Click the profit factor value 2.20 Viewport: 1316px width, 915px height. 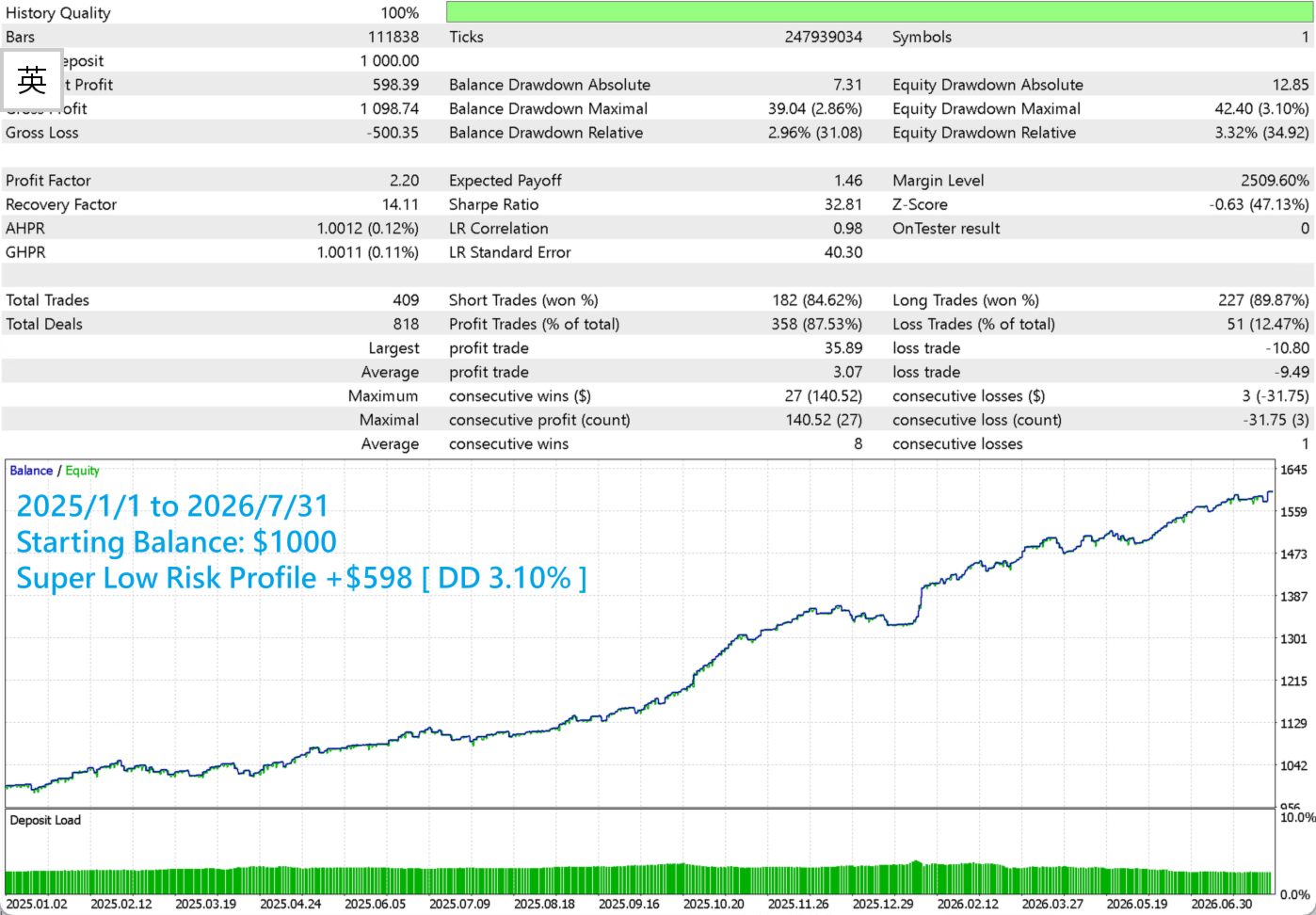pyautogui.click(x=405, y=181)
